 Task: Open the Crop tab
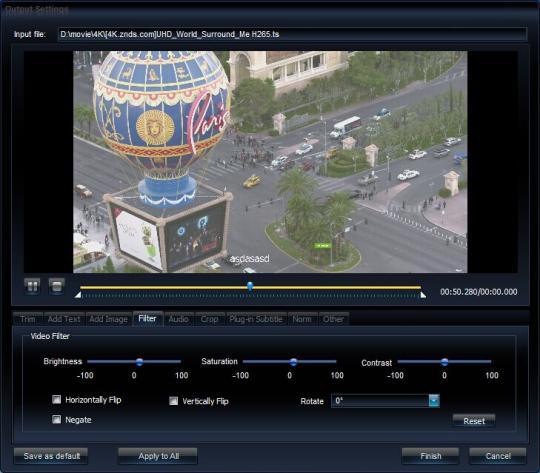tap(209, 319)
